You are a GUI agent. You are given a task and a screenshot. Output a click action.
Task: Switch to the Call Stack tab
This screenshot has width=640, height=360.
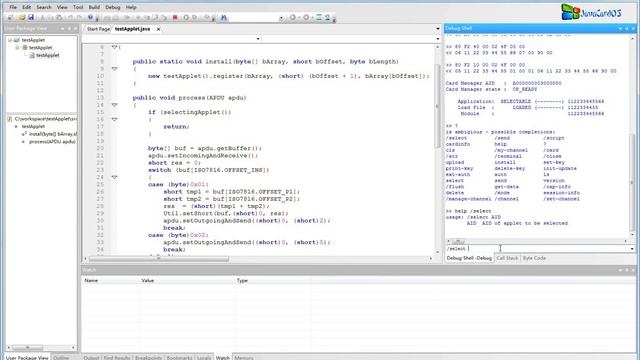click(507, 258)
